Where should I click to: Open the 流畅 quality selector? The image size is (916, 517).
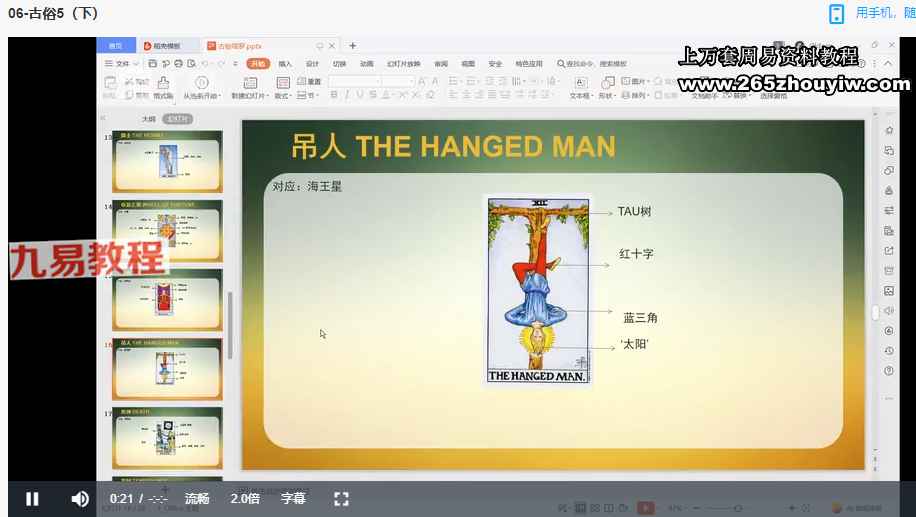pyautogui.click(x=197, y=498)
